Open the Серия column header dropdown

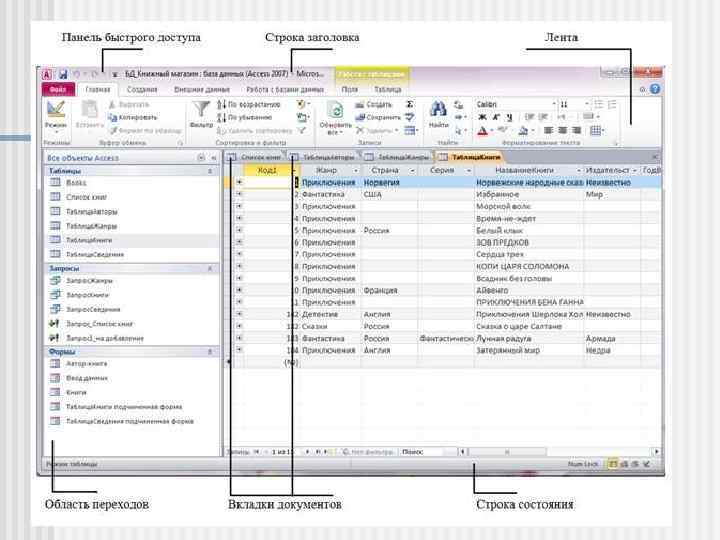coord(469,170)
